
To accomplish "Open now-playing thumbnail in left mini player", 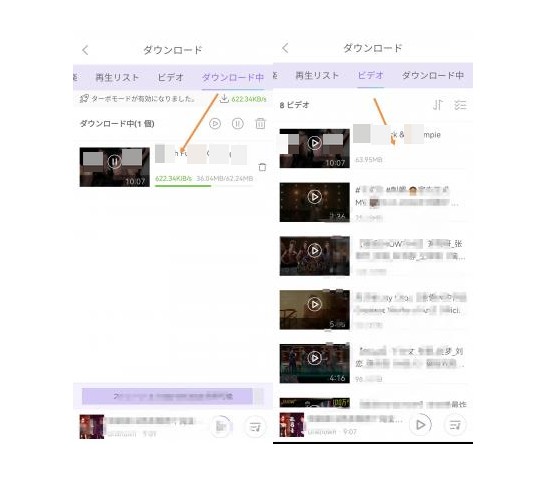I will pyautogui.click(x=92, y=427).
